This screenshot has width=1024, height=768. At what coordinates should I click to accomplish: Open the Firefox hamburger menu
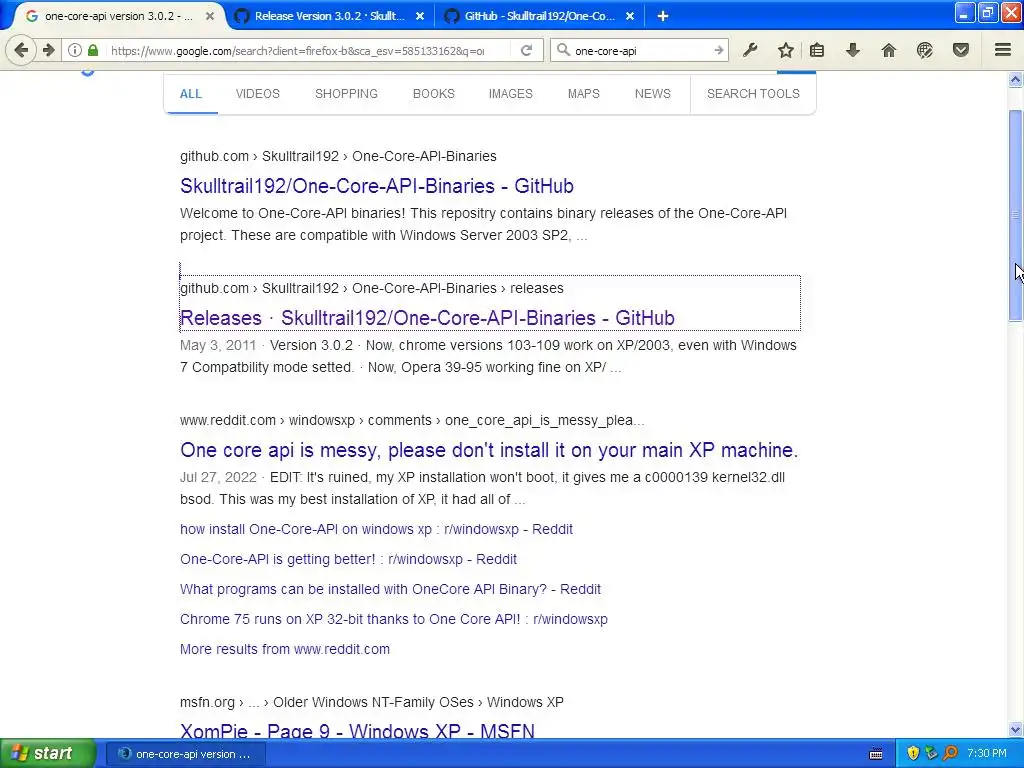(1003, 50)
